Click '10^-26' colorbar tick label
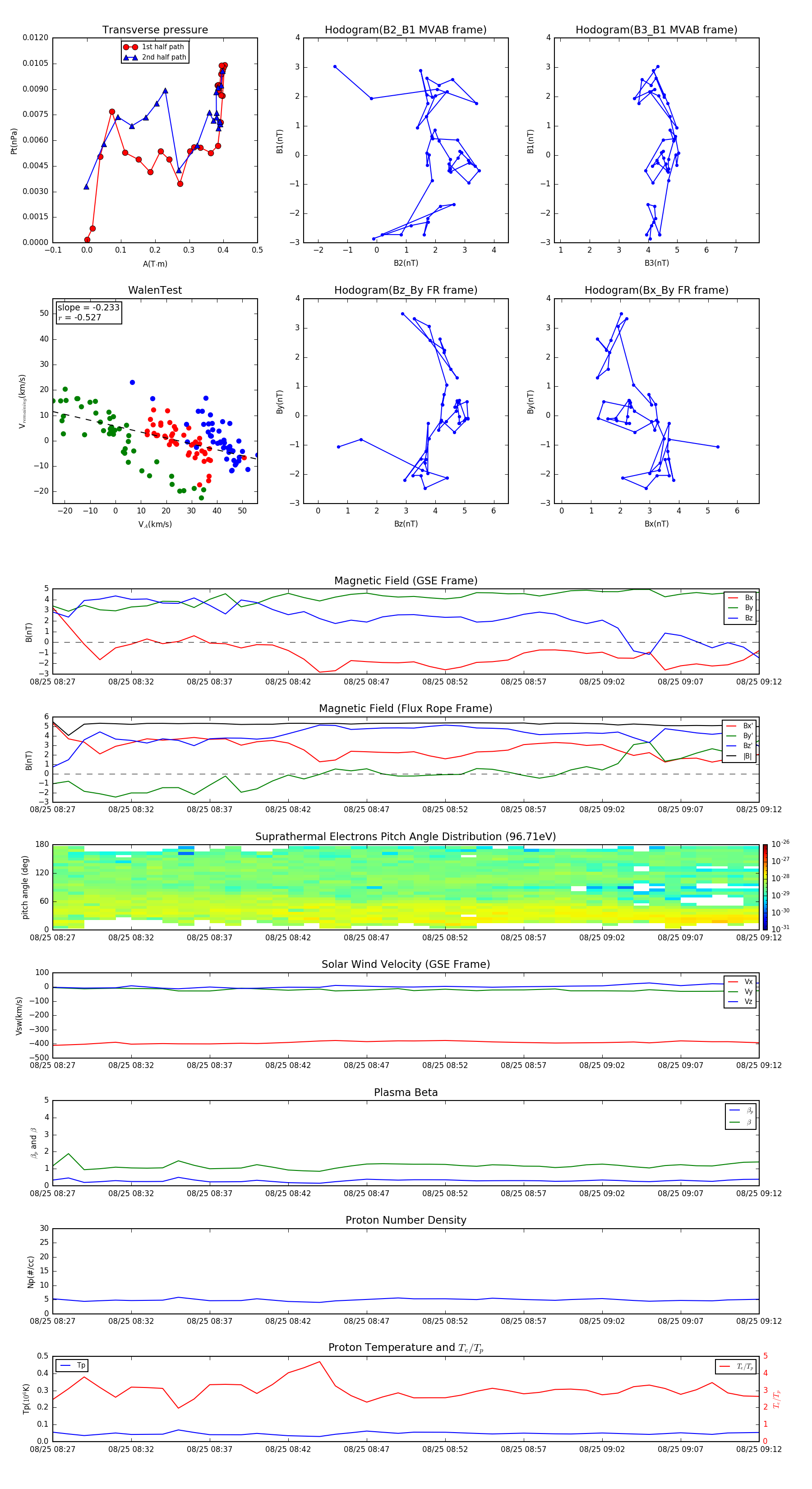812x1489 pixels. 780,844
